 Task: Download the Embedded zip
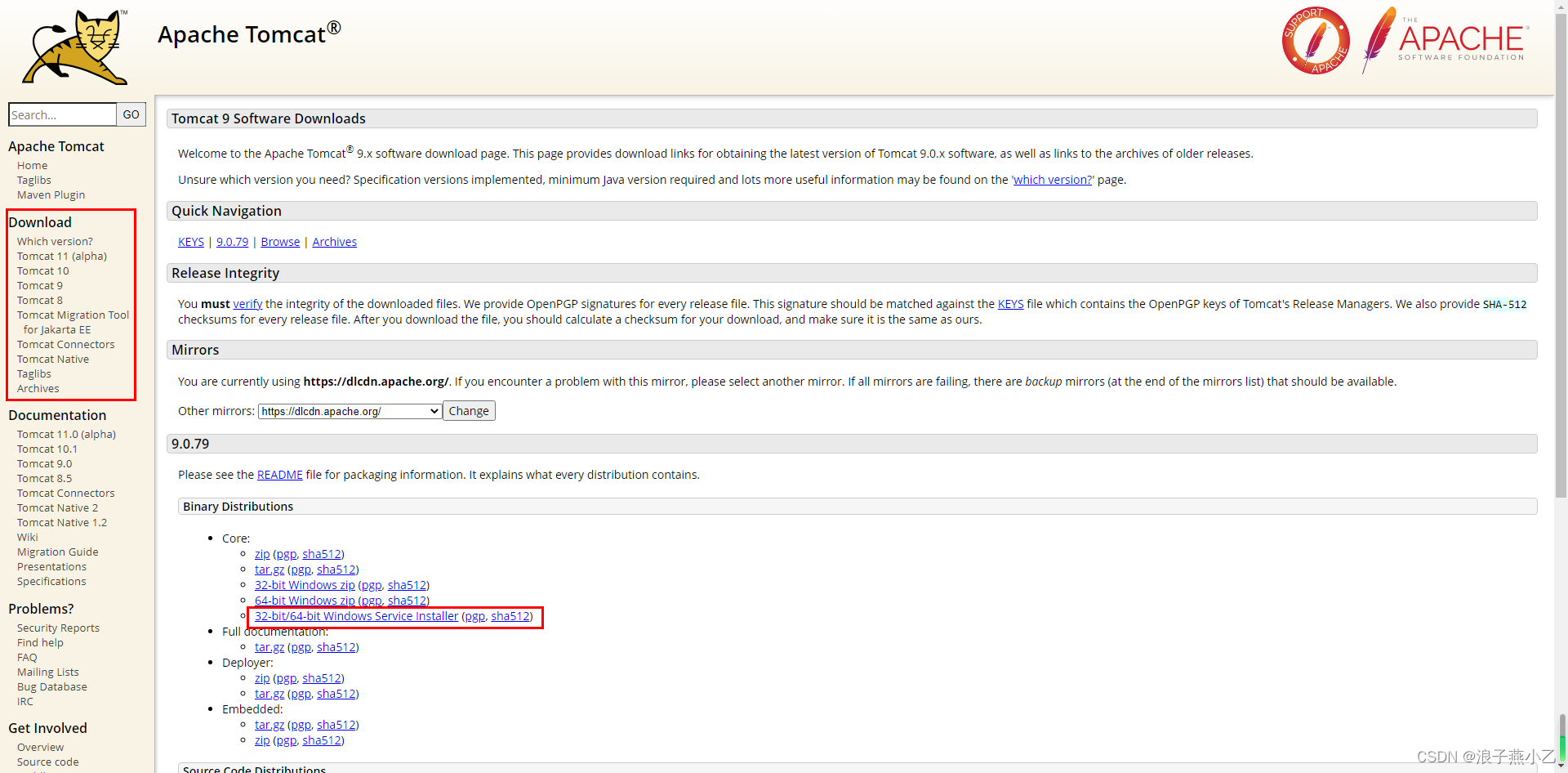pyautogui.click(x=262, y=740)
